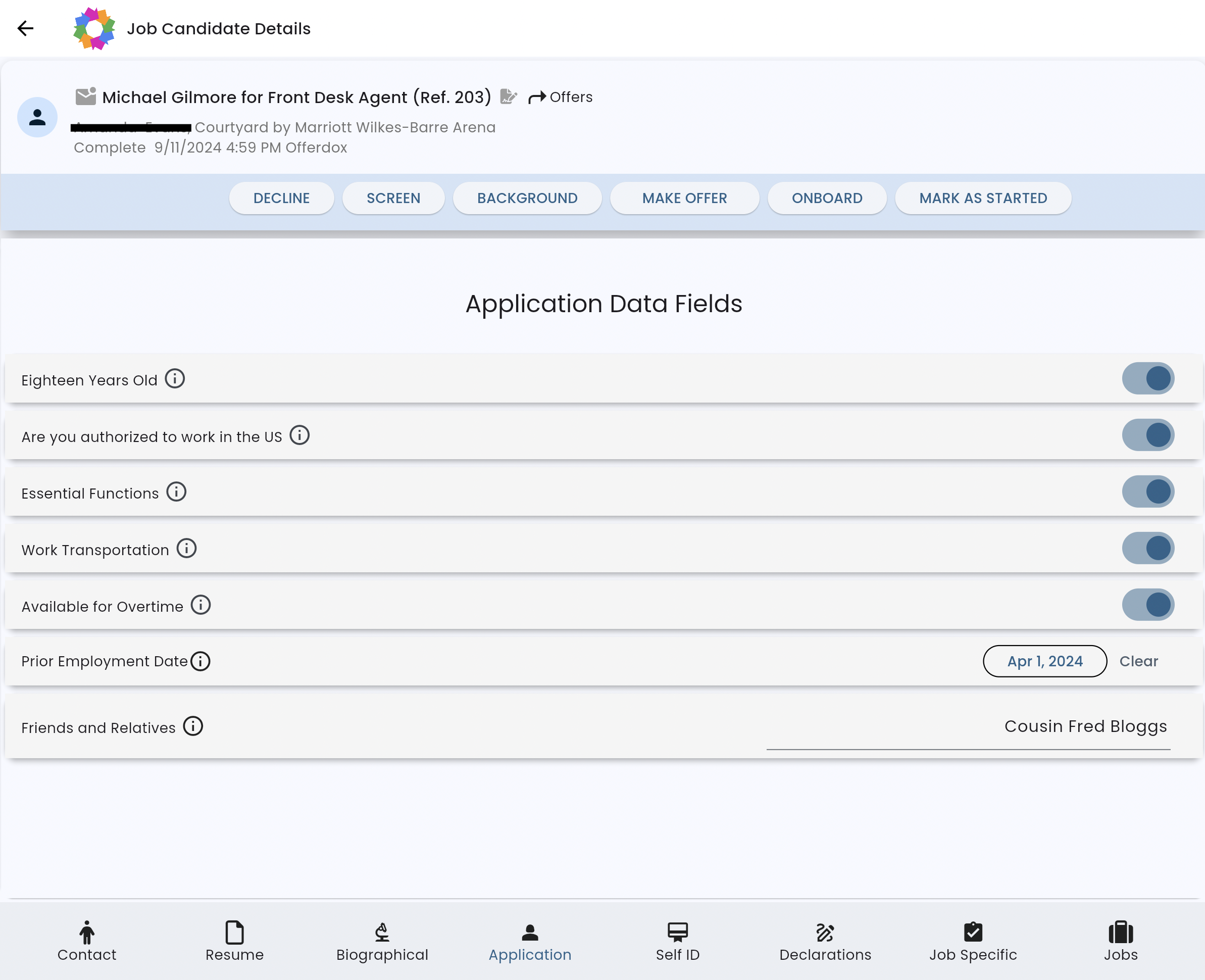Click the edit note icon beside Ref. 203

(508, 96)
